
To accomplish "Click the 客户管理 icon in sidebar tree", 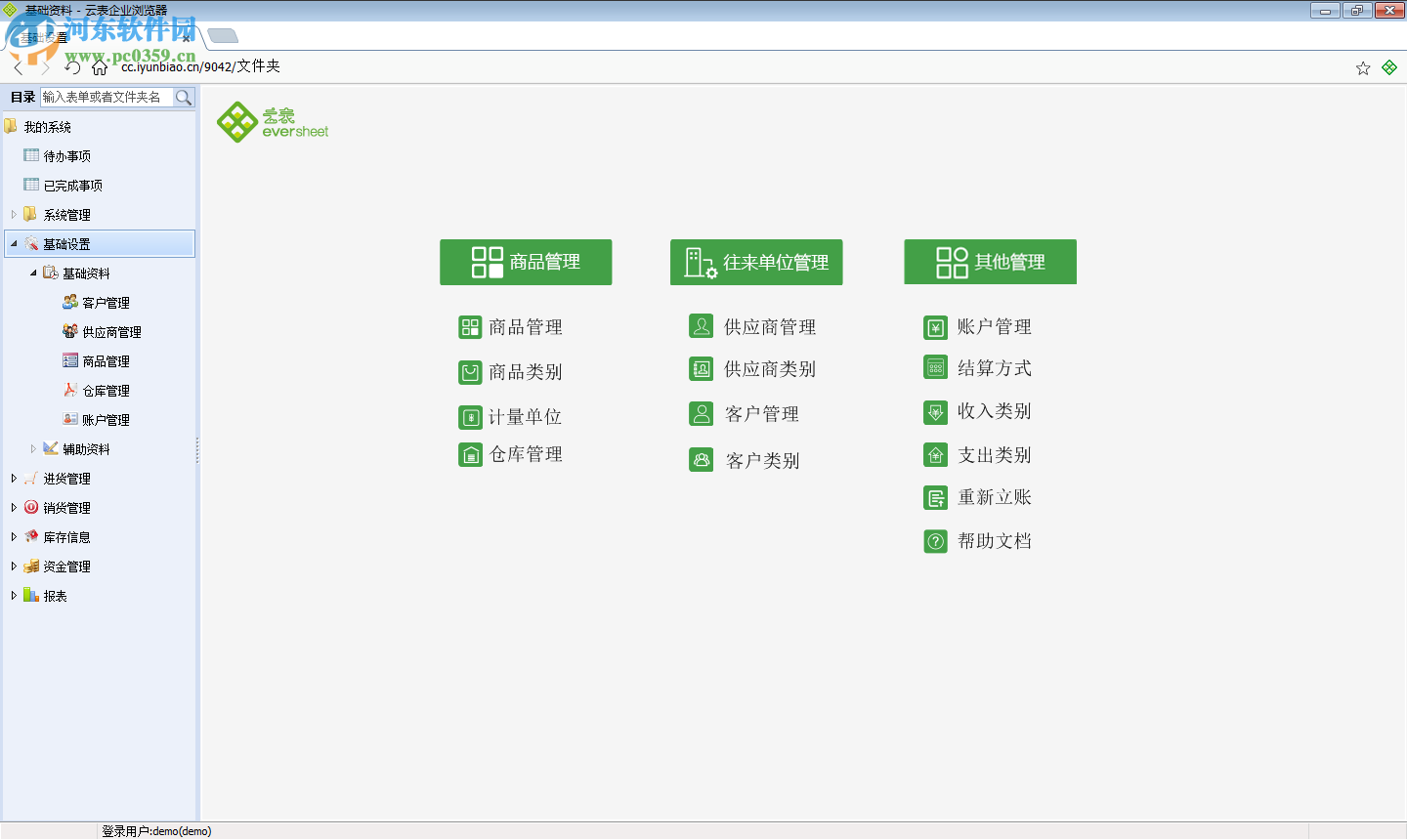I will pos(70,302).
